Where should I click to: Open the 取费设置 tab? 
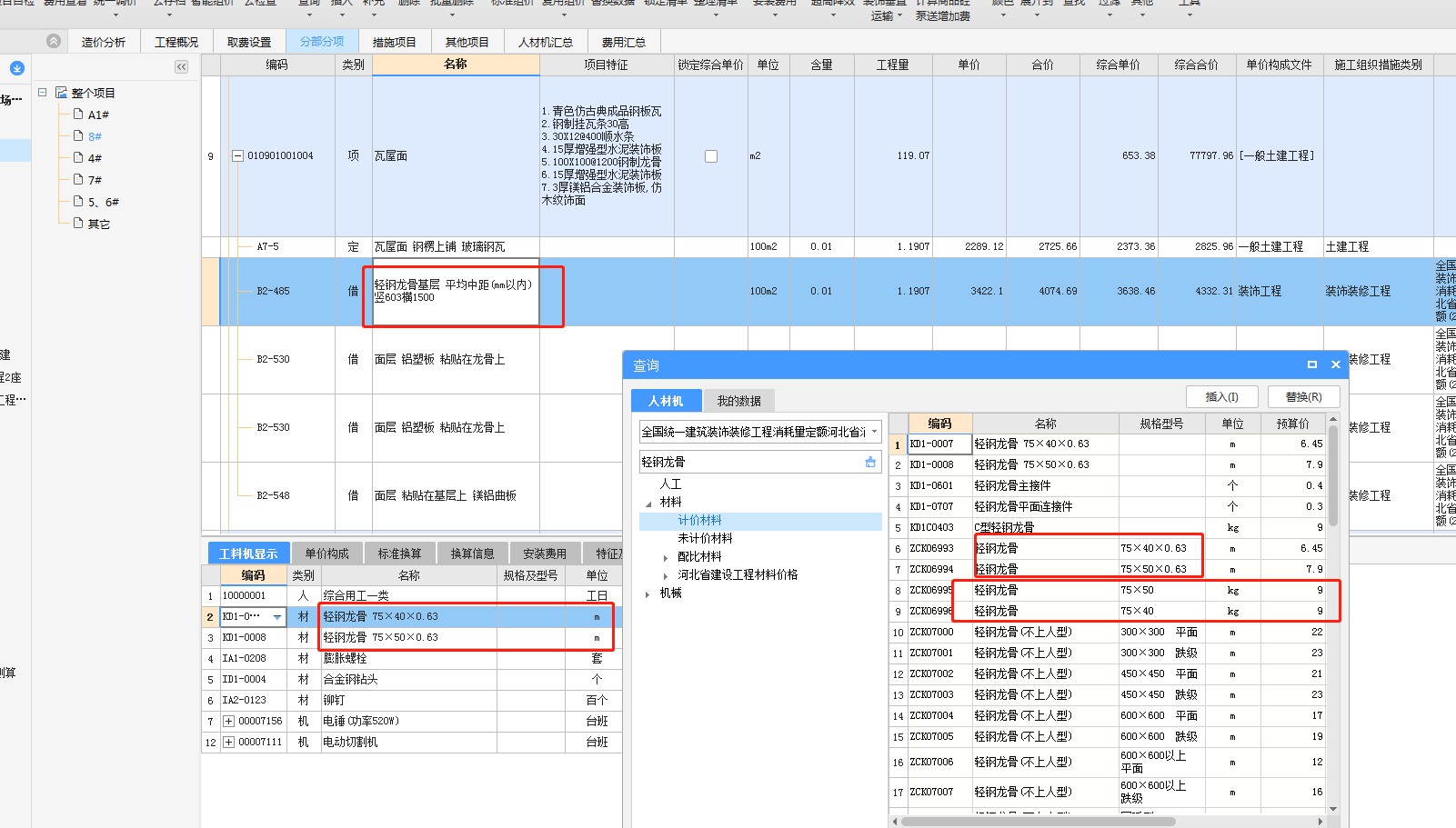(x=249, y=42)
